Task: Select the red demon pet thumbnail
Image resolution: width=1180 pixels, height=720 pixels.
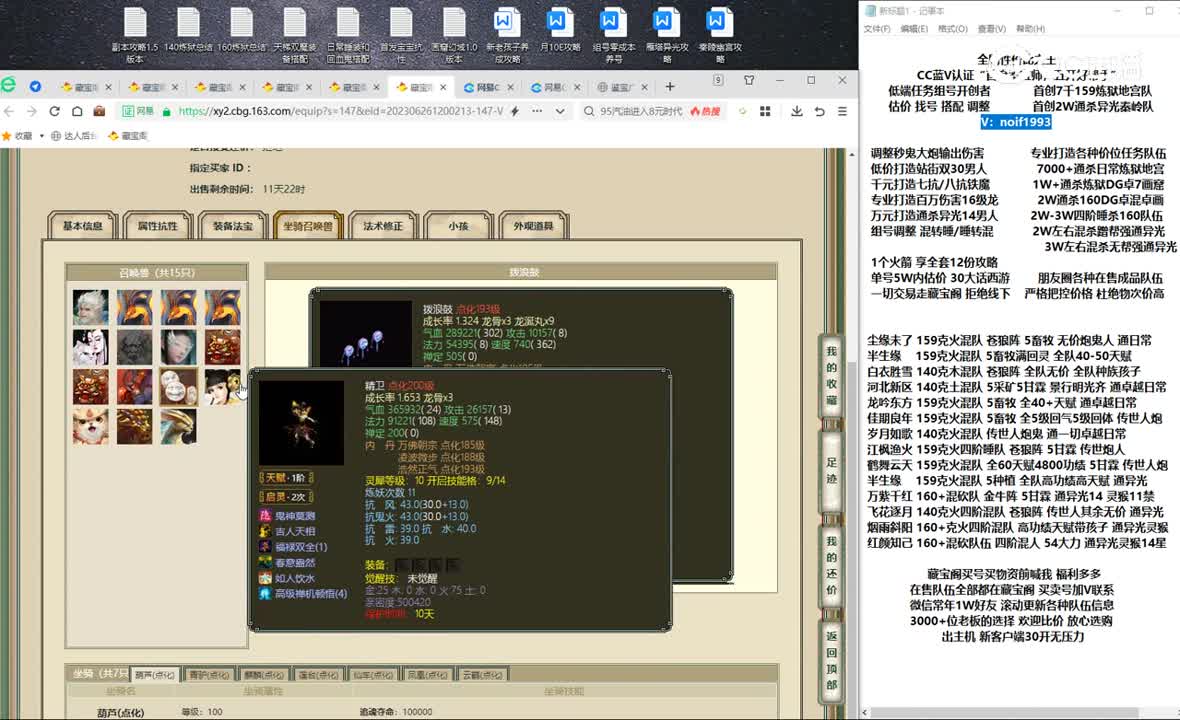Action: click(135, 387)
